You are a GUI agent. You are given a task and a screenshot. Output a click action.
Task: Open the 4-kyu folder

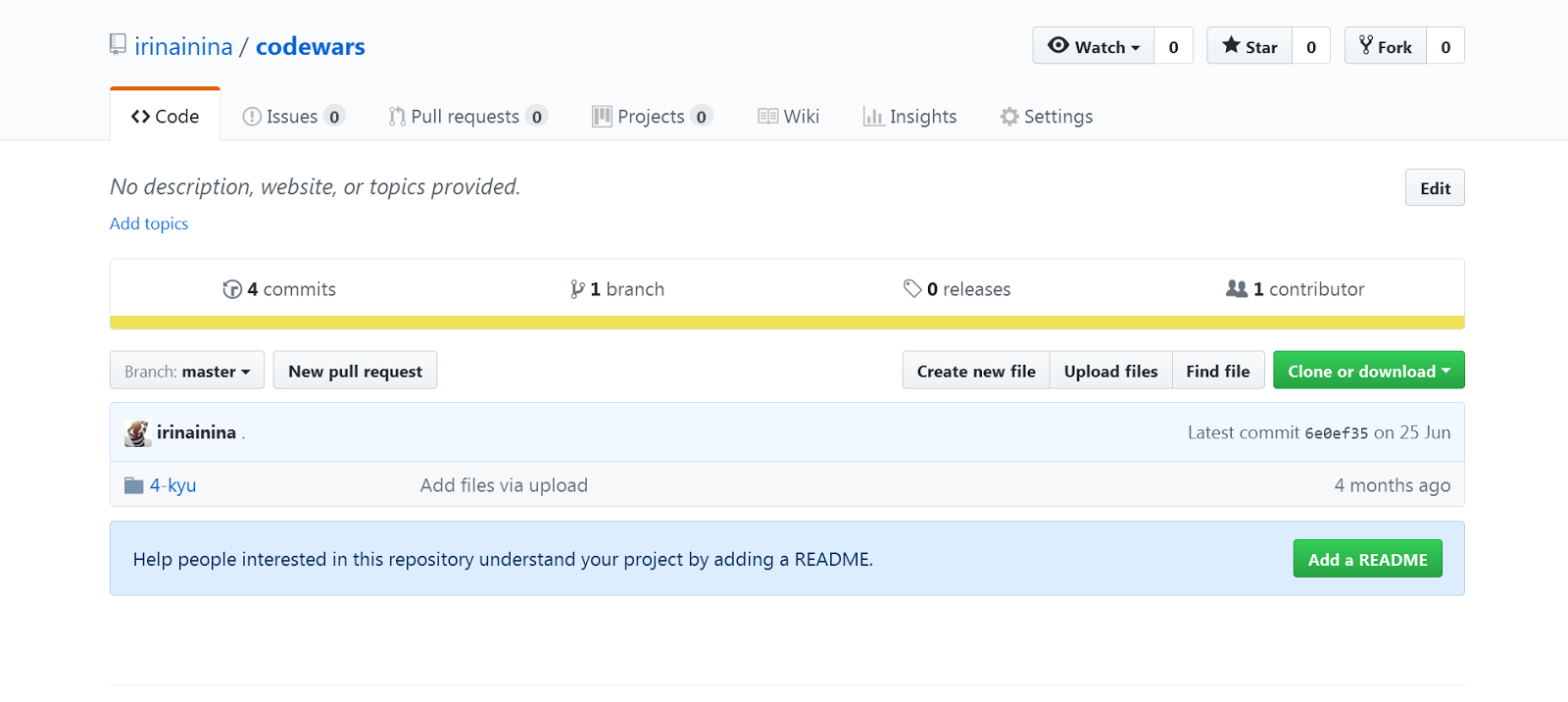tap(172, 485)
